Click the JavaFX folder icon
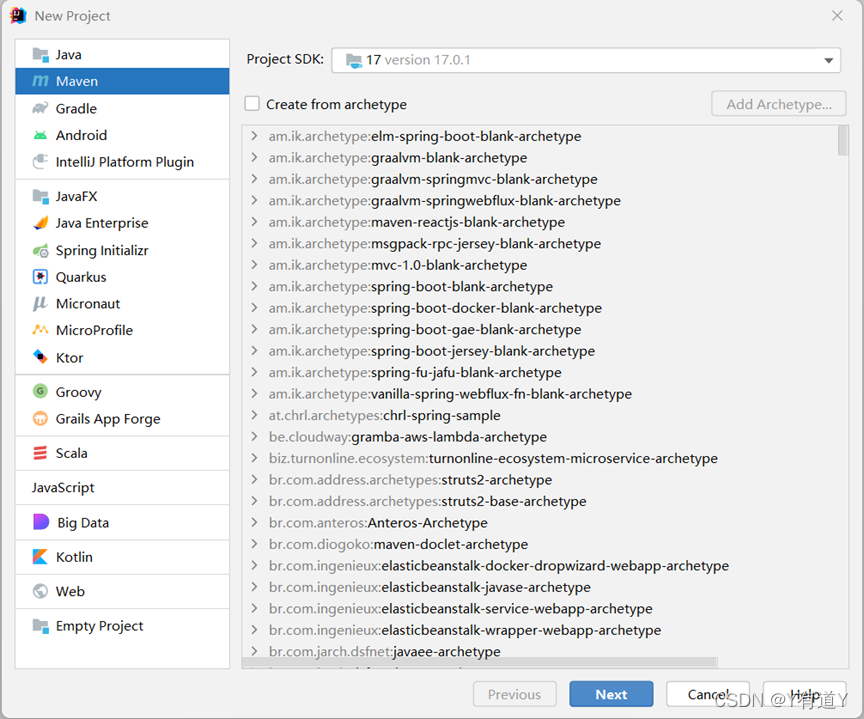864x719 pixels. [x=40, y=196]
